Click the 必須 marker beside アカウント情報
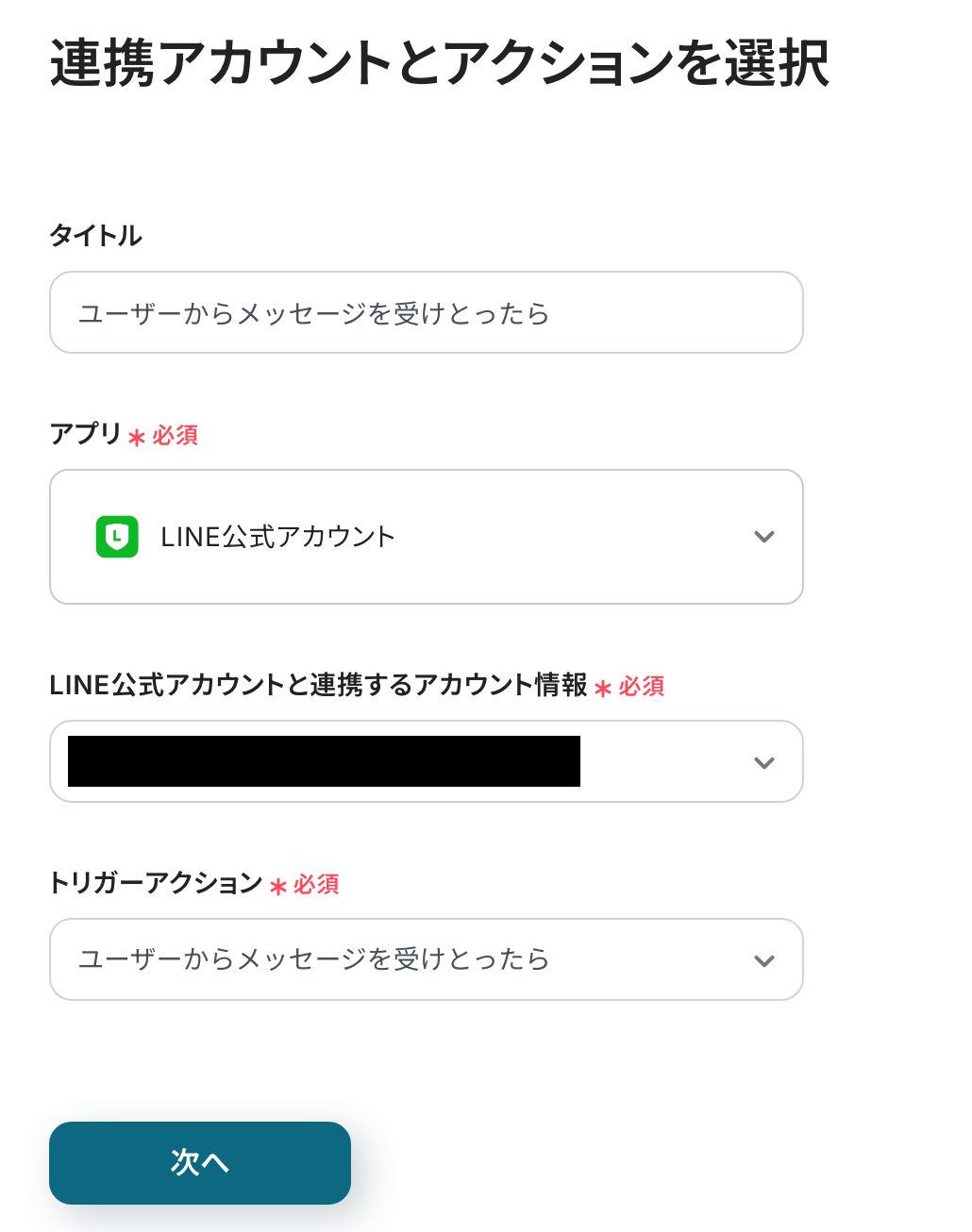This screenshot has height=1232, width=972. (x=642, y=687)
